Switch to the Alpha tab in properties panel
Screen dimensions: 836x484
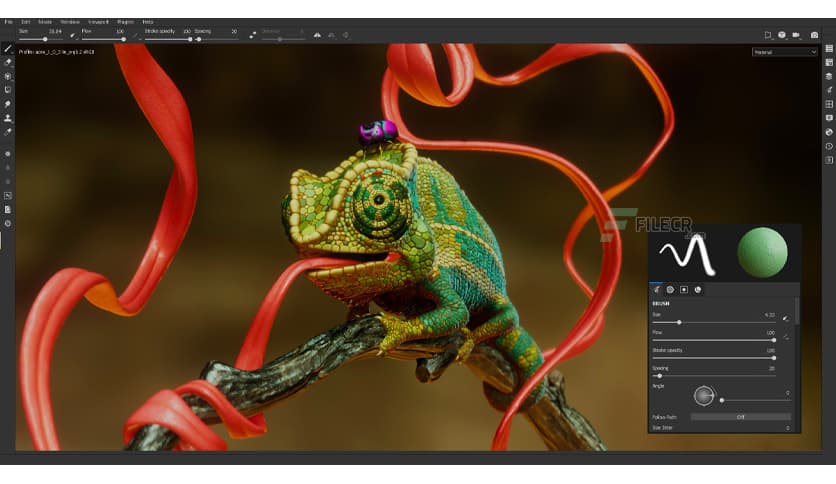click(670, 289)
